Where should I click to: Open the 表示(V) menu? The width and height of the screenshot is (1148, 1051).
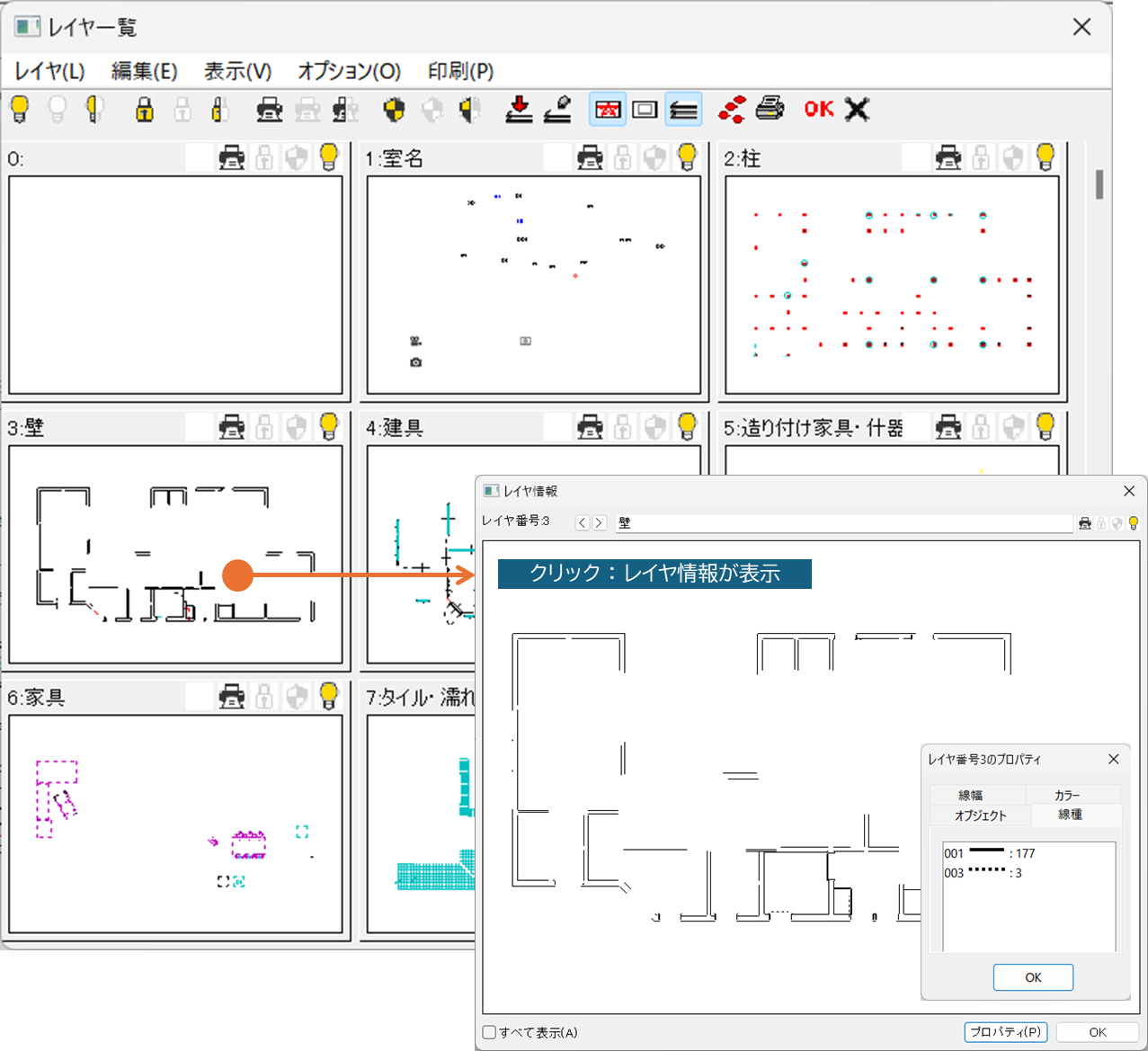pos(237,71)
